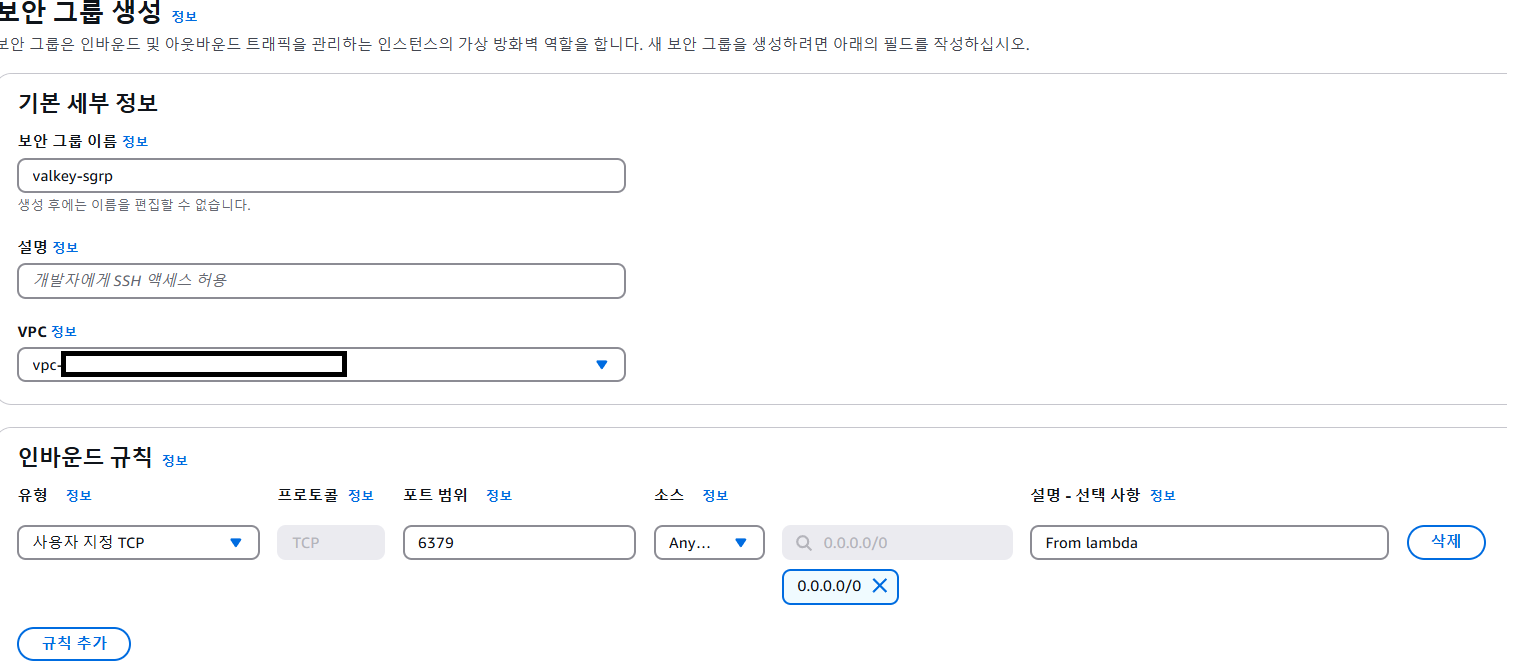Expand the 사용자 지정 TCP type dropdown

click(x=139, y=542)
